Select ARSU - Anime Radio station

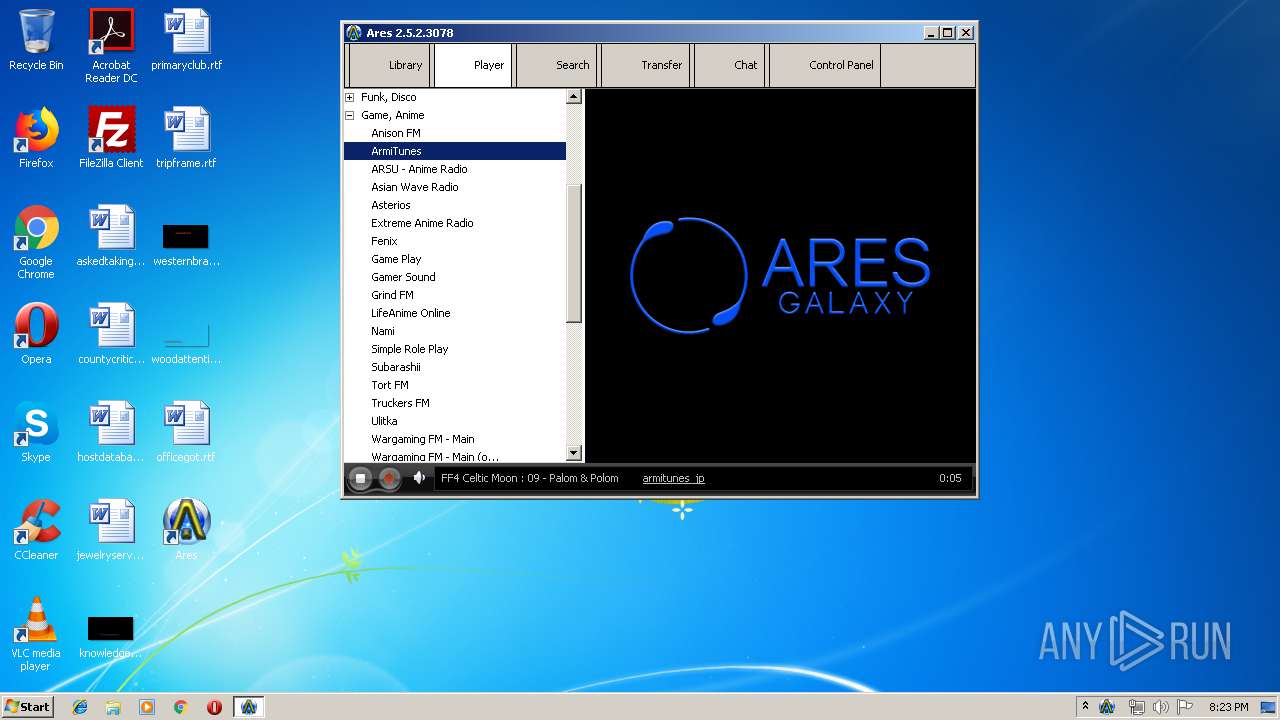tap(419, 169)
